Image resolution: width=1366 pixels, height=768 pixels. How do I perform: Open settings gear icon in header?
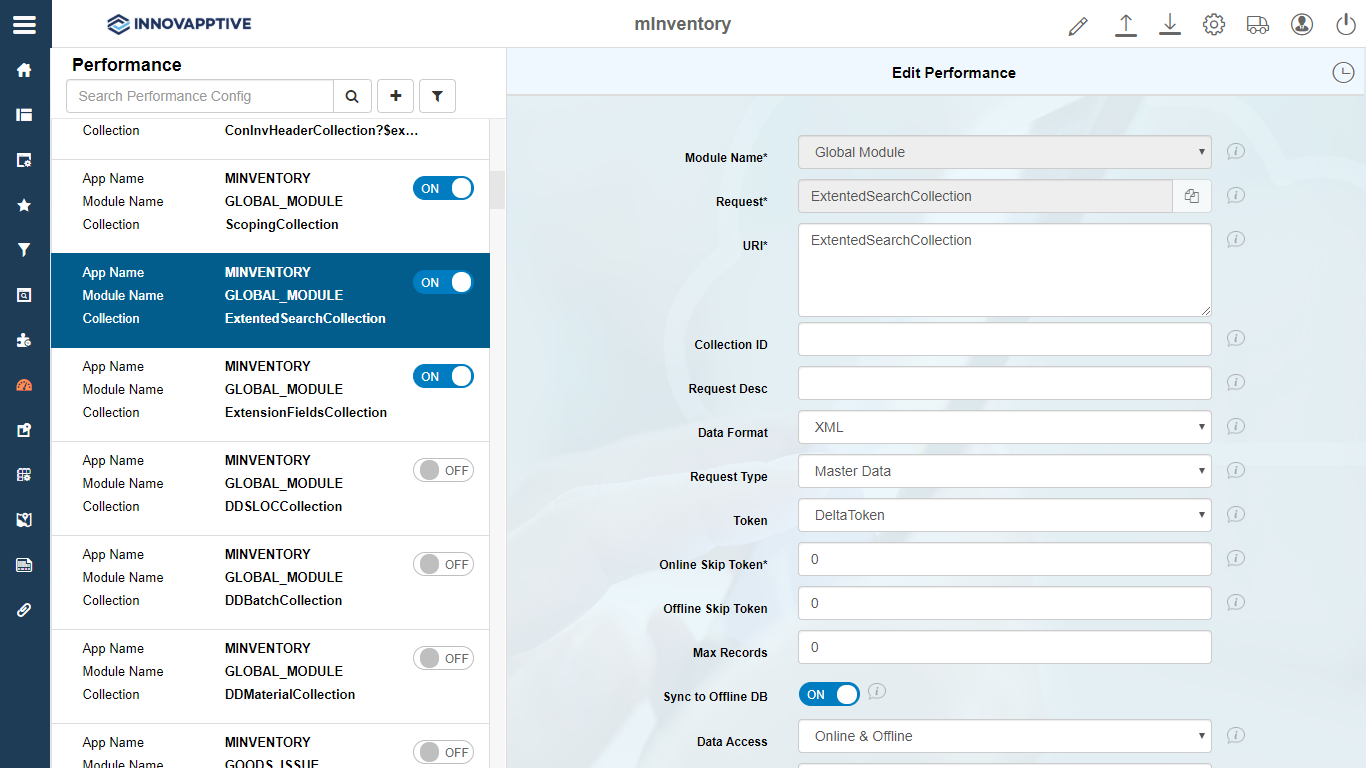1214,25
